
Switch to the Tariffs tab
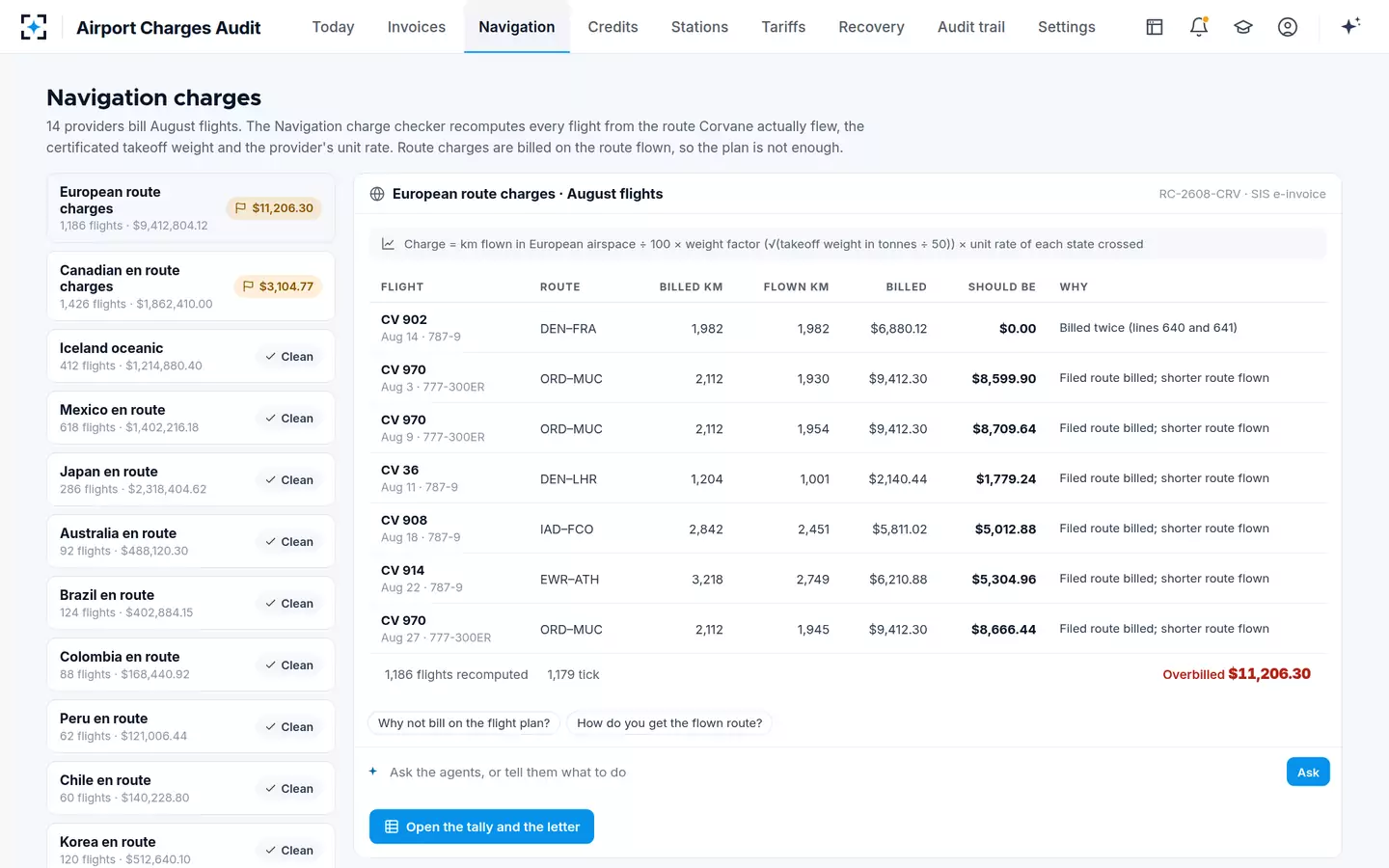(x=783, y=27)
